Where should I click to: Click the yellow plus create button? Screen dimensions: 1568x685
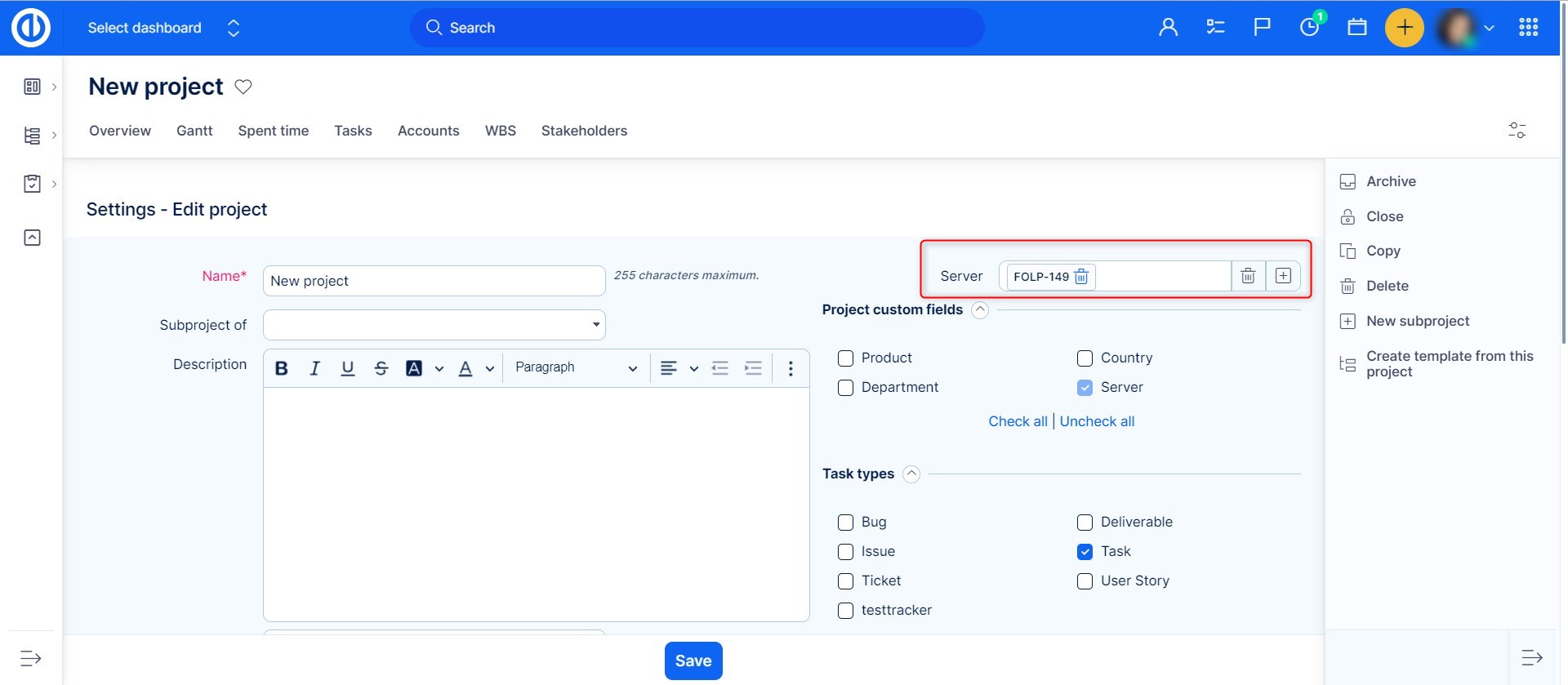(1404, 28)
